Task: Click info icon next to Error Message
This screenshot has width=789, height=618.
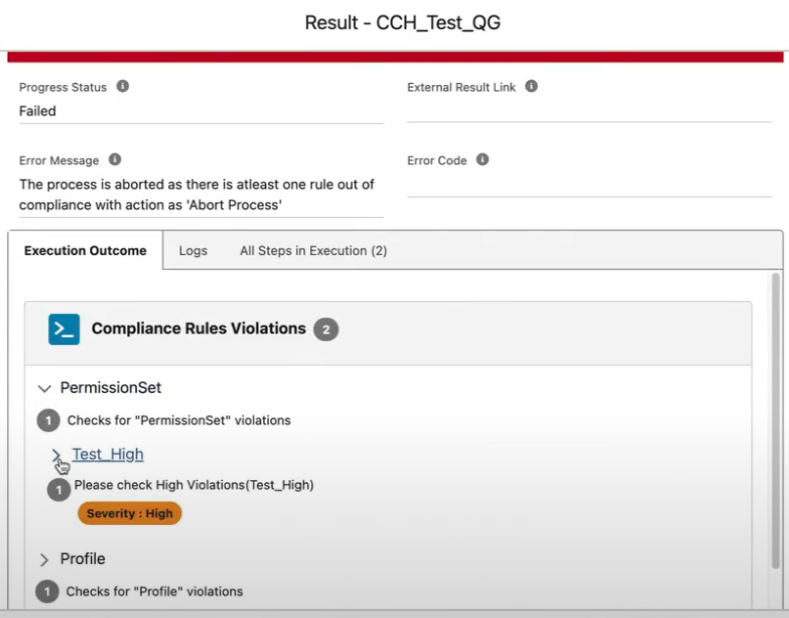Action: [x=115, y=160]
